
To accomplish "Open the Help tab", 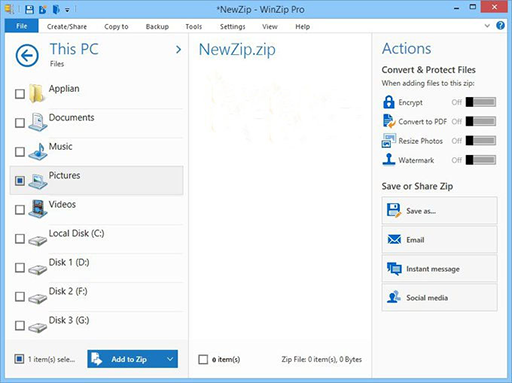I will pos(302,26).
